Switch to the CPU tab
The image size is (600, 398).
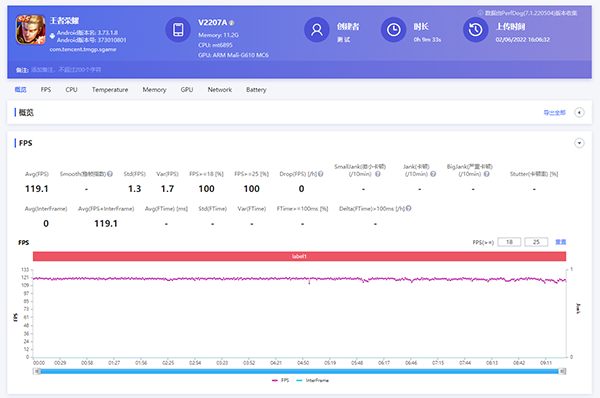72,90
